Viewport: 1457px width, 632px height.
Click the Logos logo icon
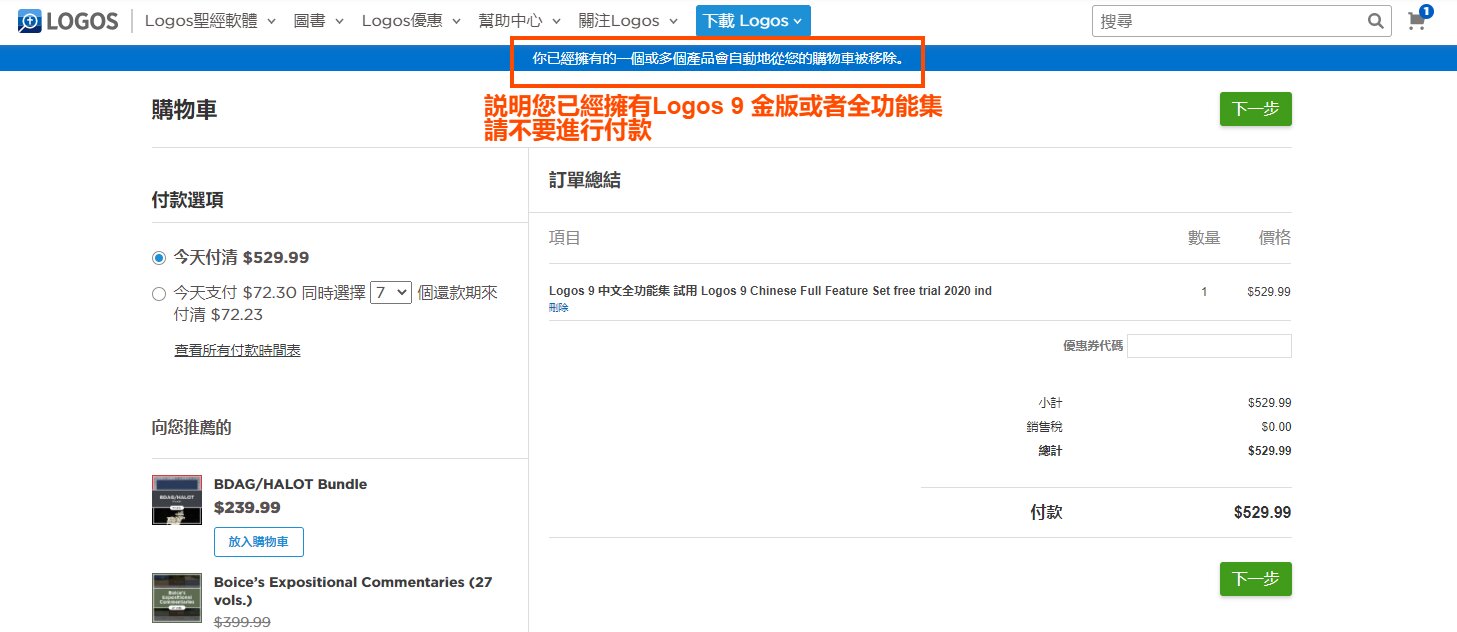click(68, 21)
